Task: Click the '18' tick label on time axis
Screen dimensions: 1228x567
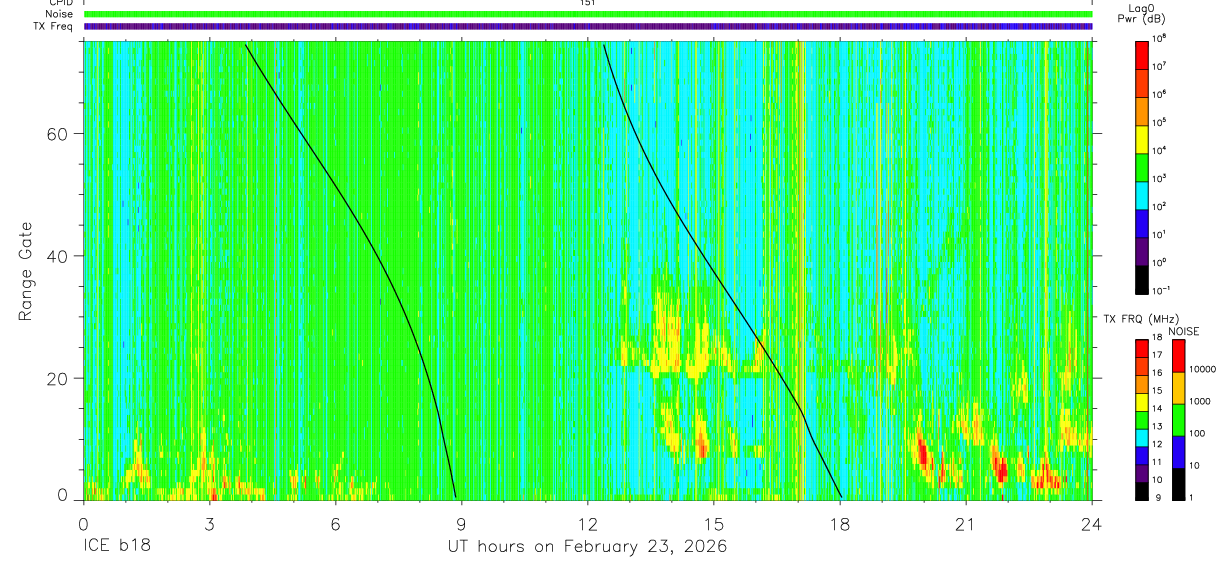Action: pos(840,523)
